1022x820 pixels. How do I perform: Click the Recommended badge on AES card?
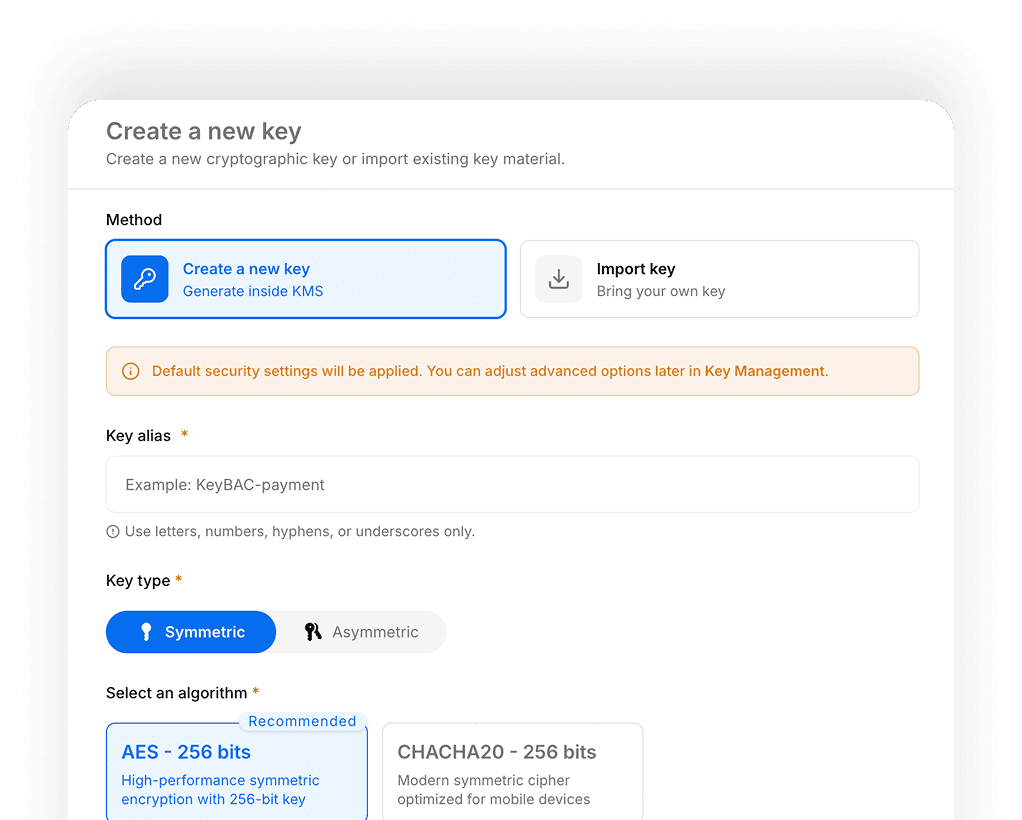coord(302,721)
